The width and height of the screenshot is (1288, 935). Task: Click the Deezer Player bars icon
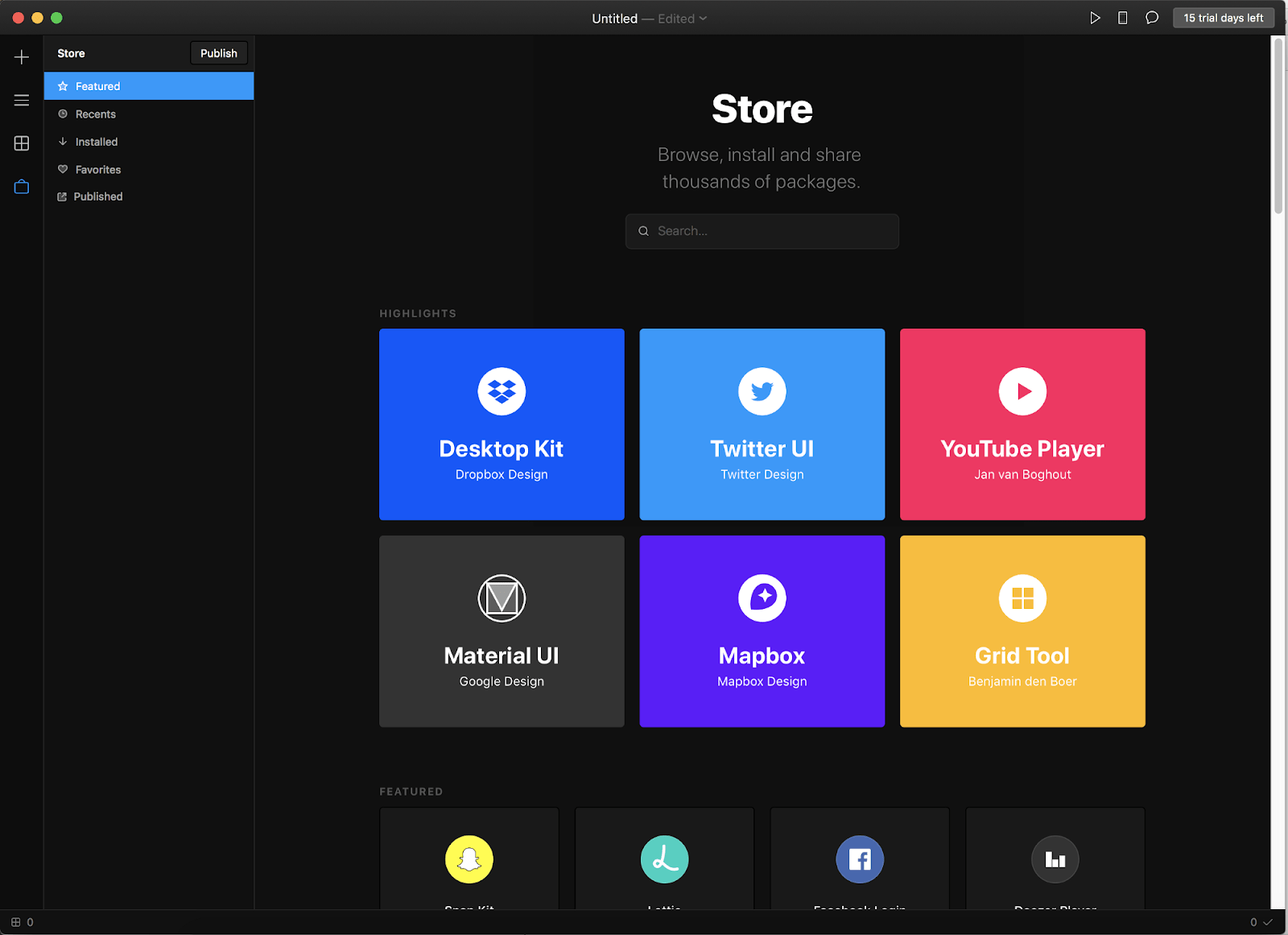(1055, 859)
